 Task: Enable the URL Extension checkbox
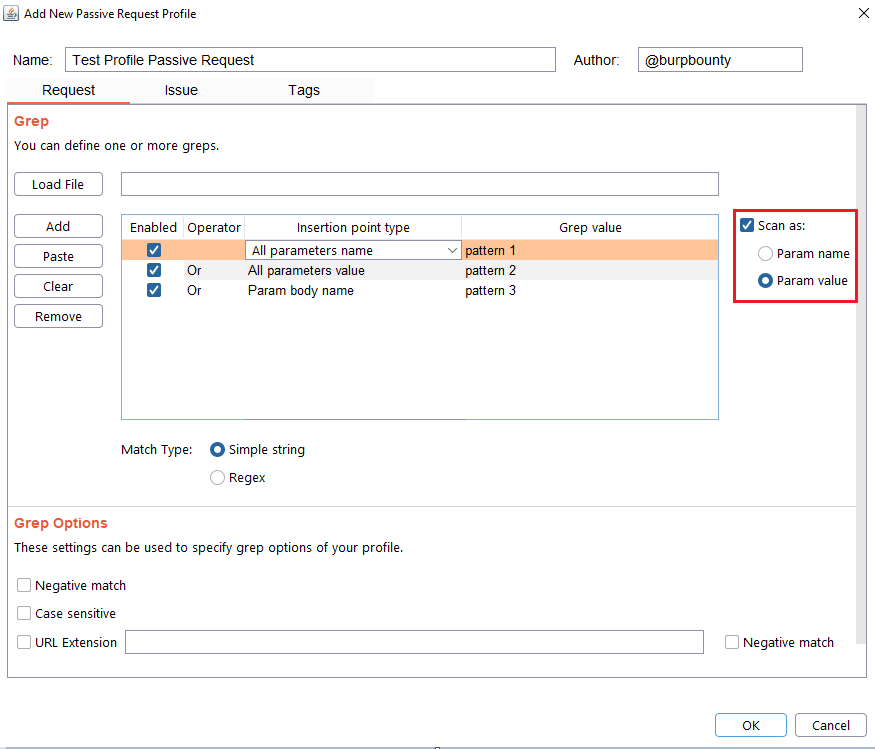pyautogui.click(x=24, y=643)
